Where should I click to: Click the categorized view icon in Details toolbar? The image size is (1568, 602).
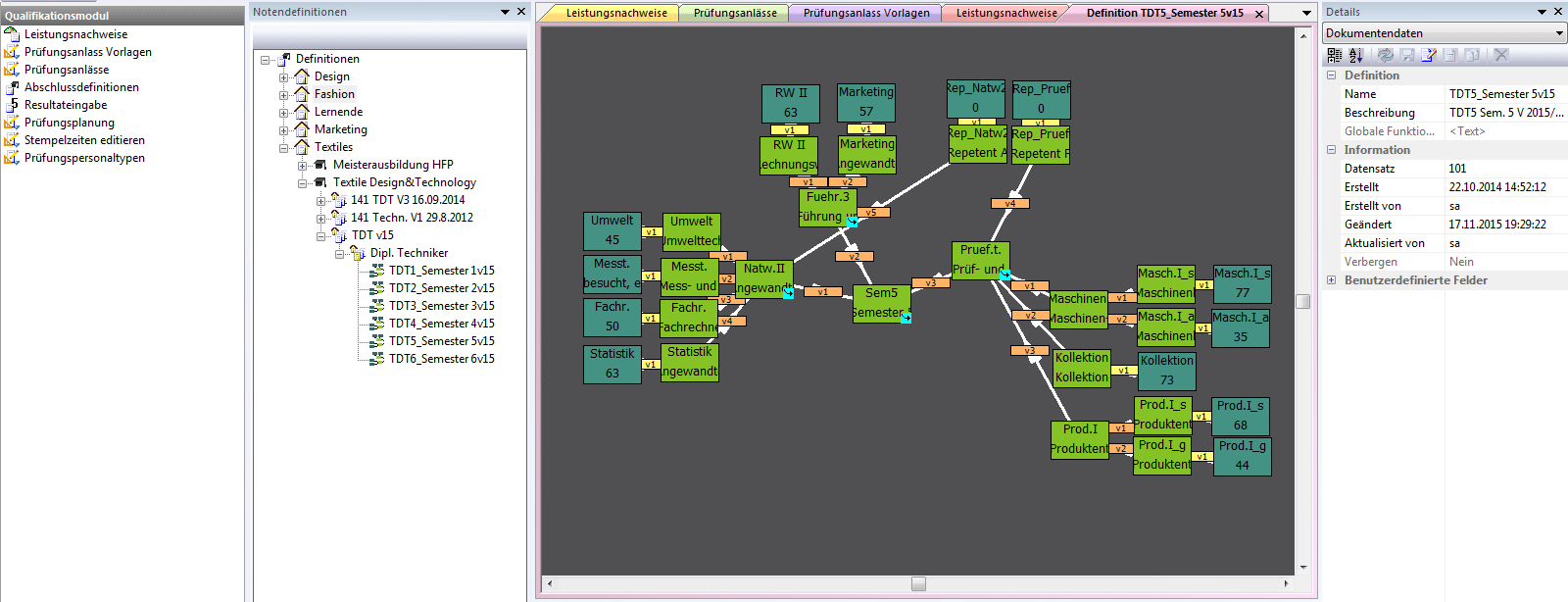pos(1335,55)
